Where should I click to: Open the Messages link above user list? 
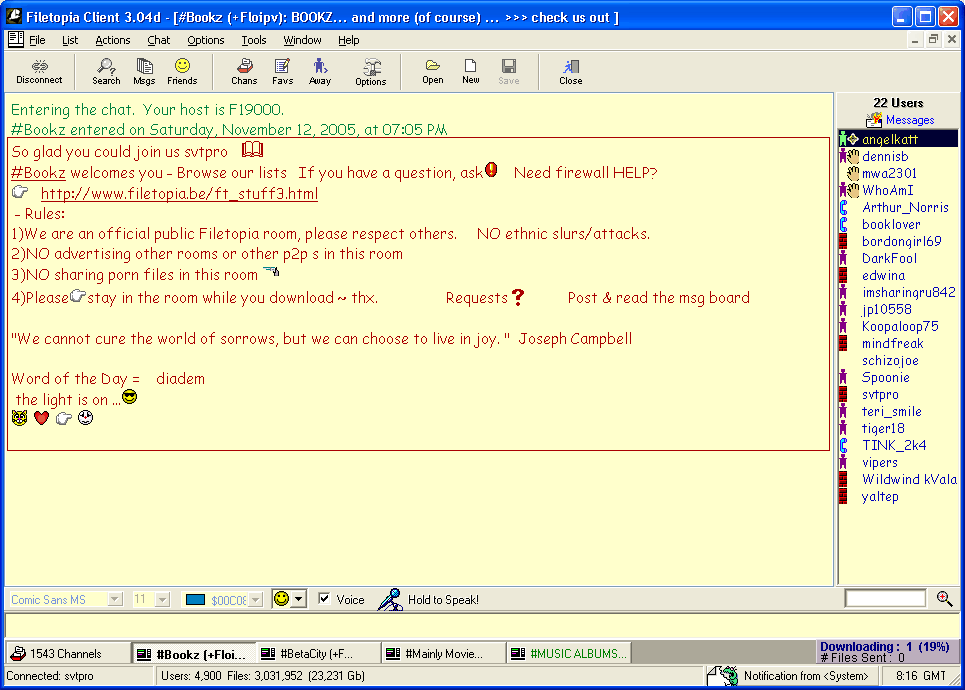click(909, 120)
